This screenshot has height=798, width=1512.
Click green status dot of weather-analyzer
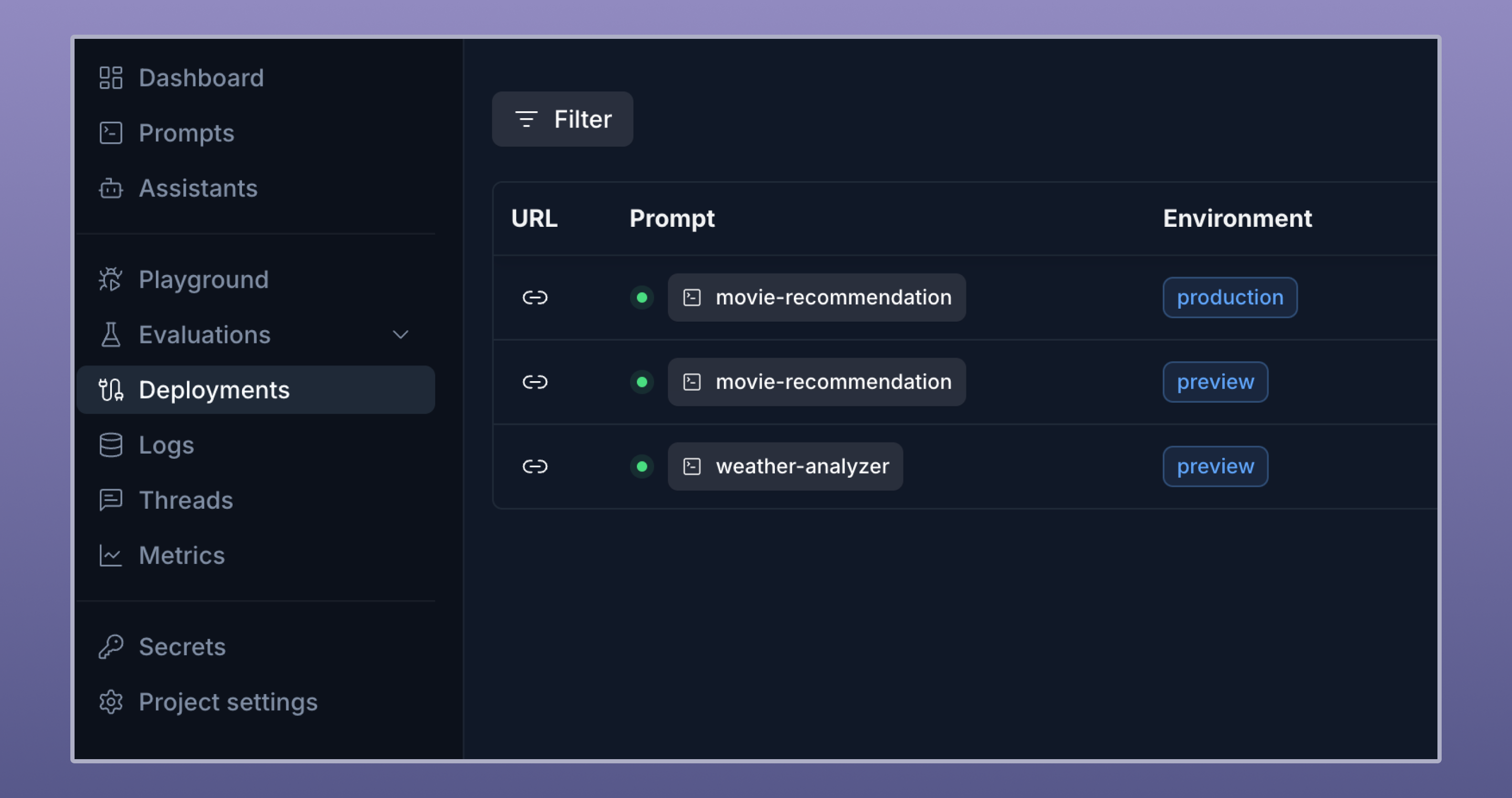pos(642,467)
